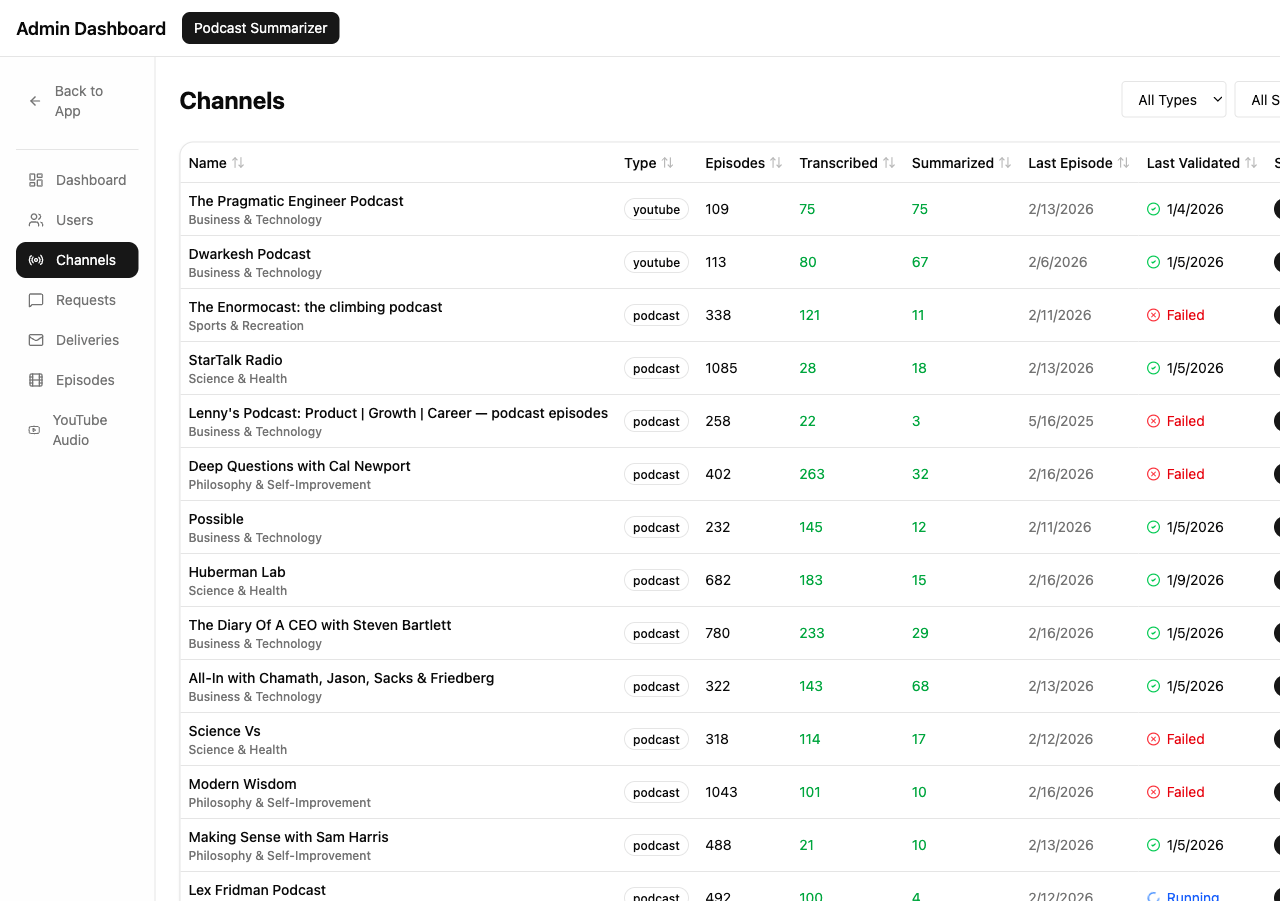Click the red Failed icon on Enormocast row

click(x=1155, y=315)
